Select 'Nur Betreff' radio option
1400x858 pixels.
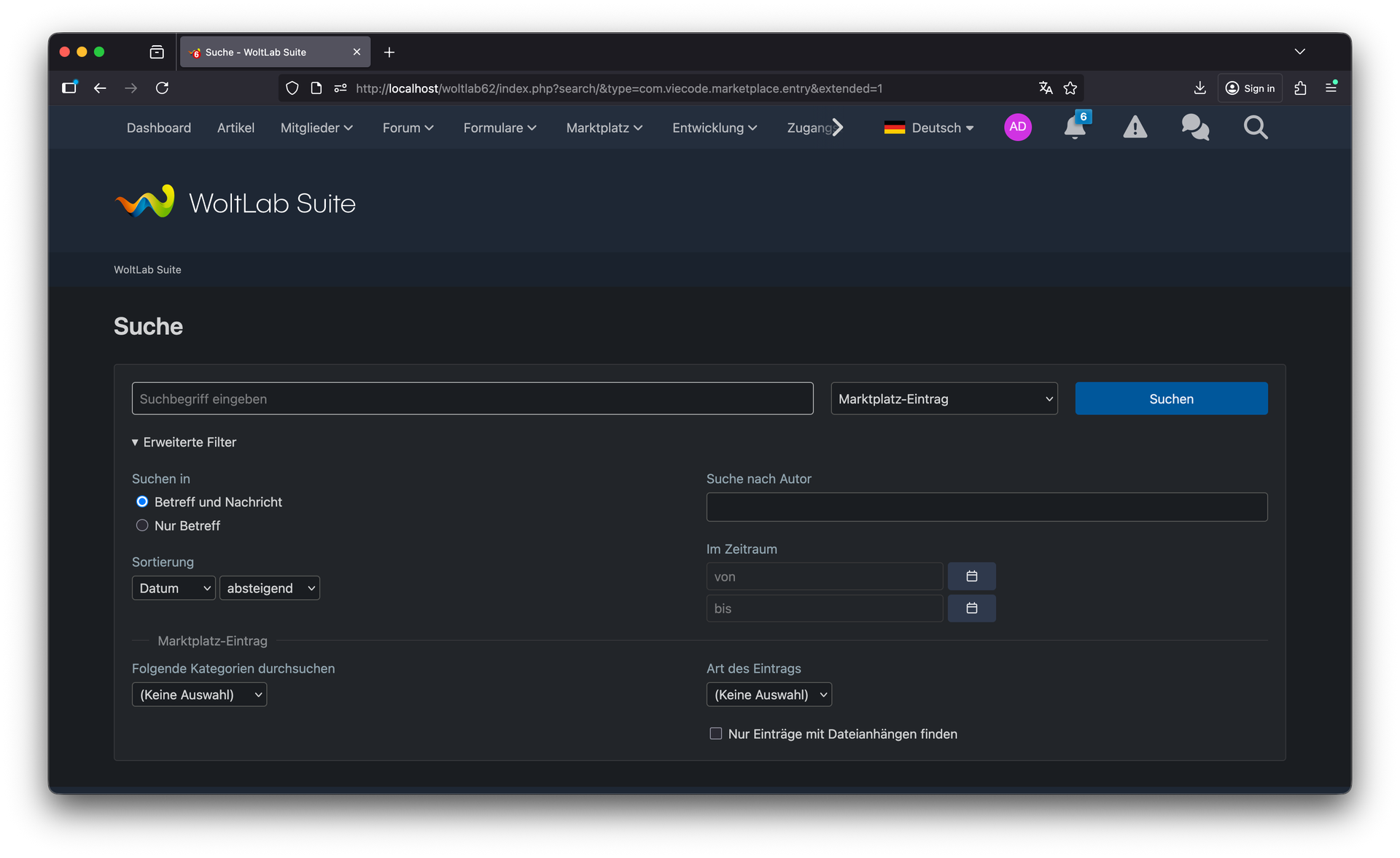point(142,525)
